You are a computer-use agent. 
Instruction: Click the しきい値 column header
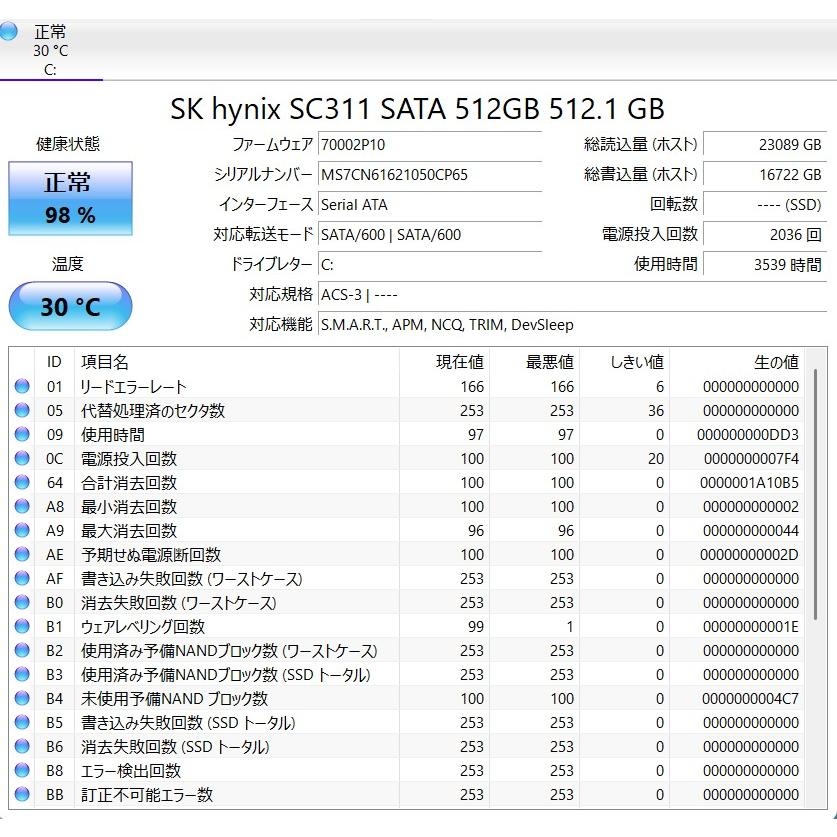[625, 362]
